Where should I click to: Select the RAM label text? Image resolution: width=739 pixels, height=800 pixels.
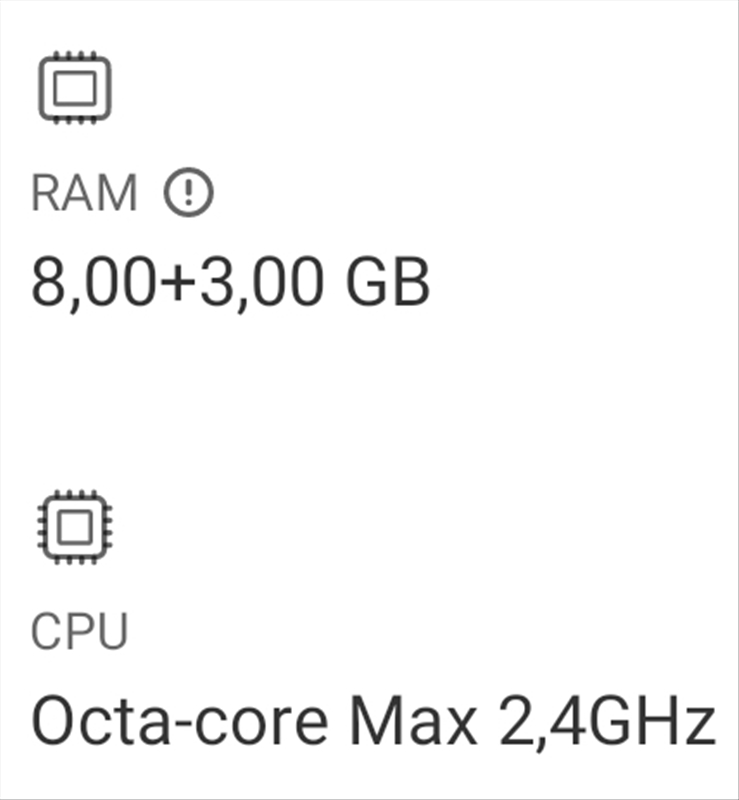84,194
